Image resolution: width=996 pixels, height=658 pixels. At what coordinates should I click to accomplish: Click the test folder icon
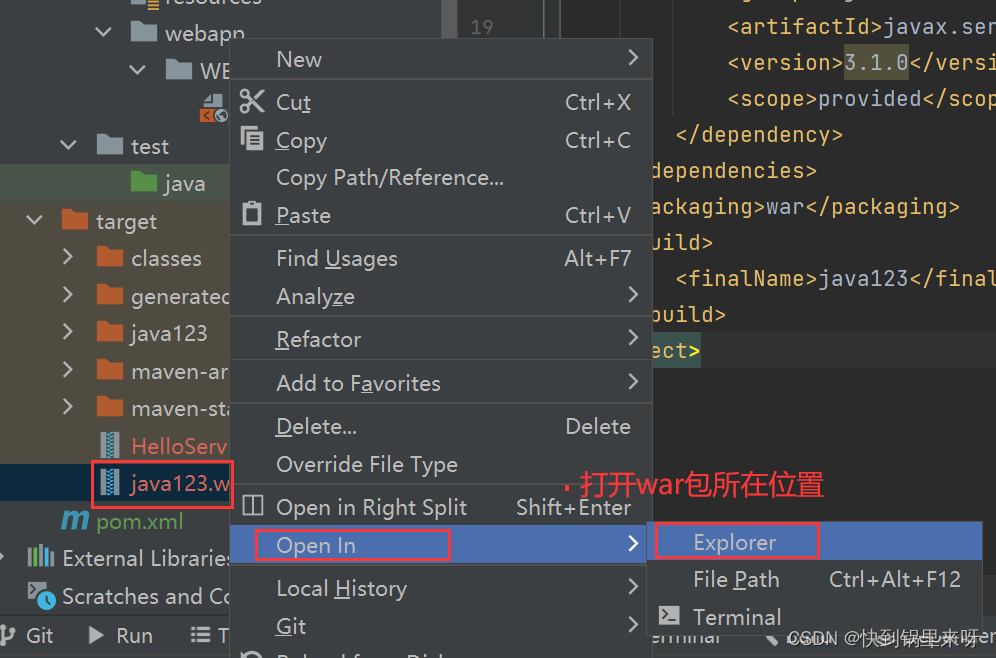click(110, 145)
